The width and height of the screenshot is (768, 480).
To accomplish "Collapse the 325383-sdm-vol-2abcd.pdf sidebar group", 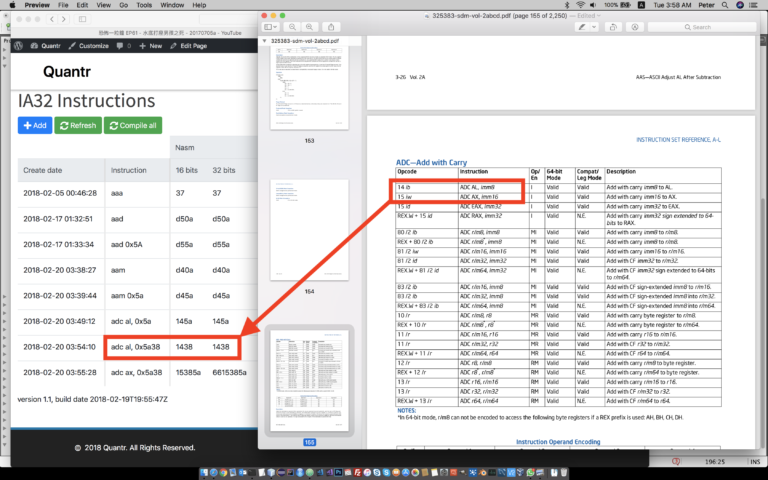I will (x=265, y=41).
